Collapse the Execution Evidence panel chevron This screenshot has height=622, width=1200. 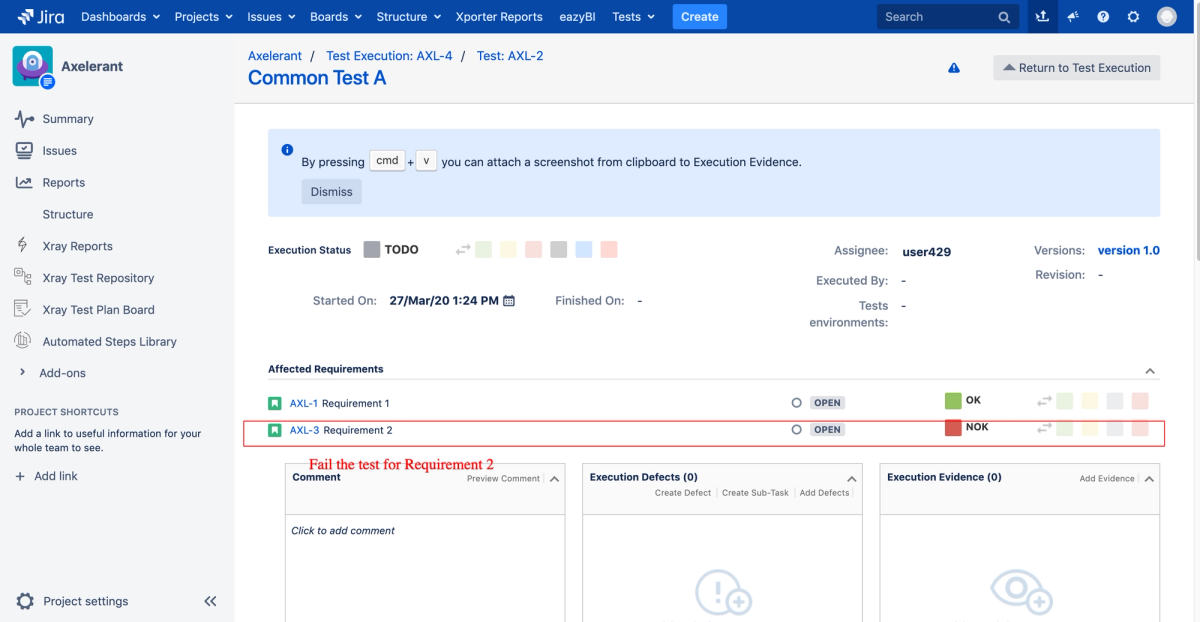1149,479
